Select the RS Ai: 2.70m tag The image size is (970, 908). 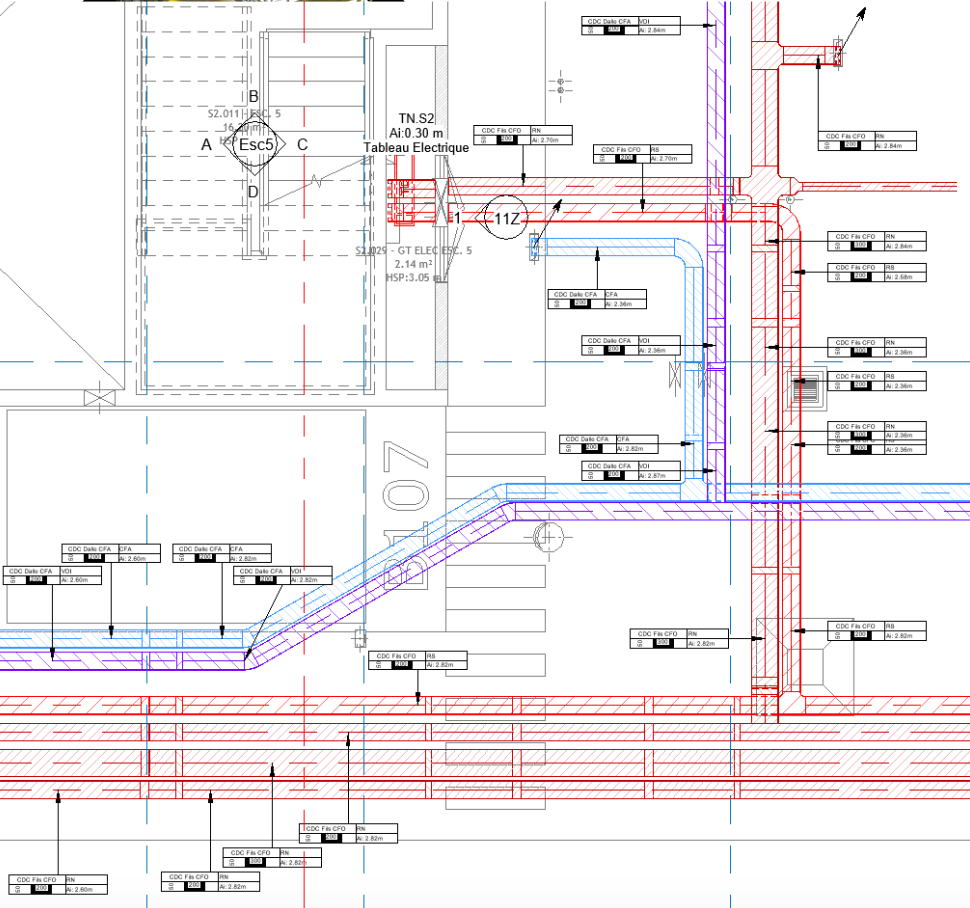coord(642,153)
